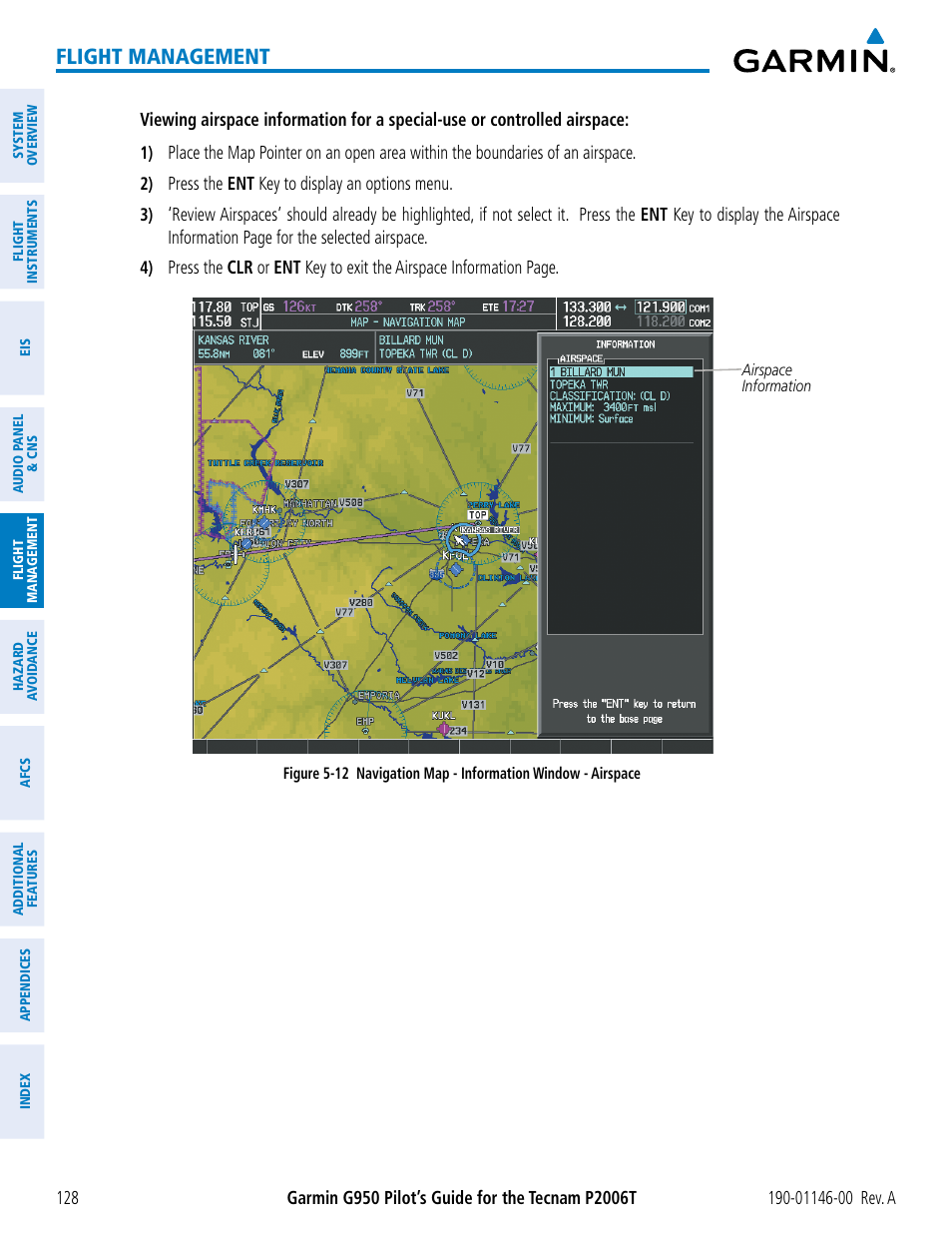Open the Flight Instruments section tab

click(24, 242)
